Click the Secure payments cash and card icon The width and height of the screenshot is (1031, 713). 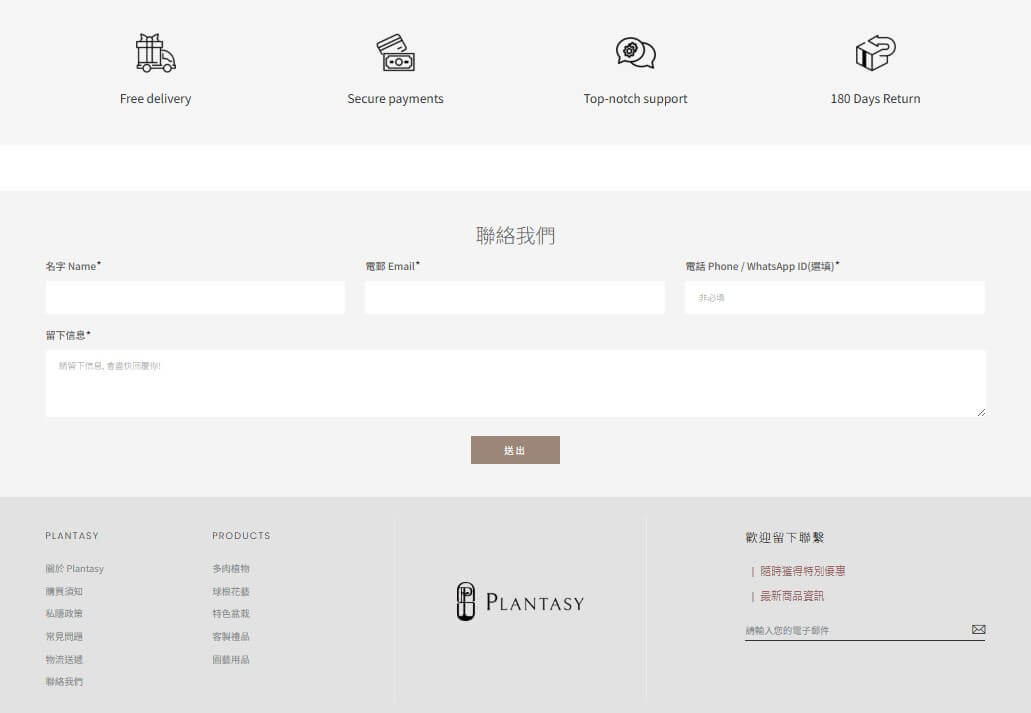pos(395,53)
